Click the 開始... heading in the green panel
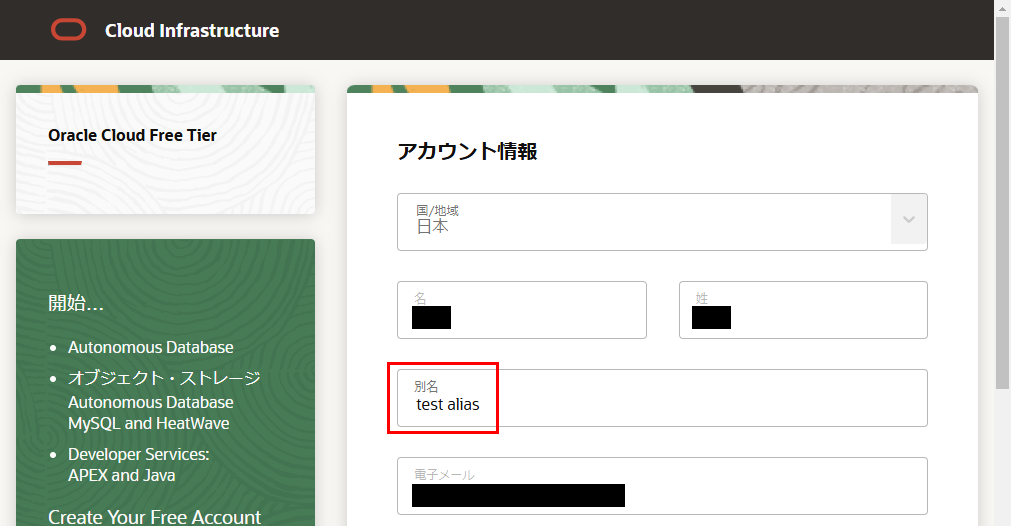The image size is (1011, 526). [76, 303]
